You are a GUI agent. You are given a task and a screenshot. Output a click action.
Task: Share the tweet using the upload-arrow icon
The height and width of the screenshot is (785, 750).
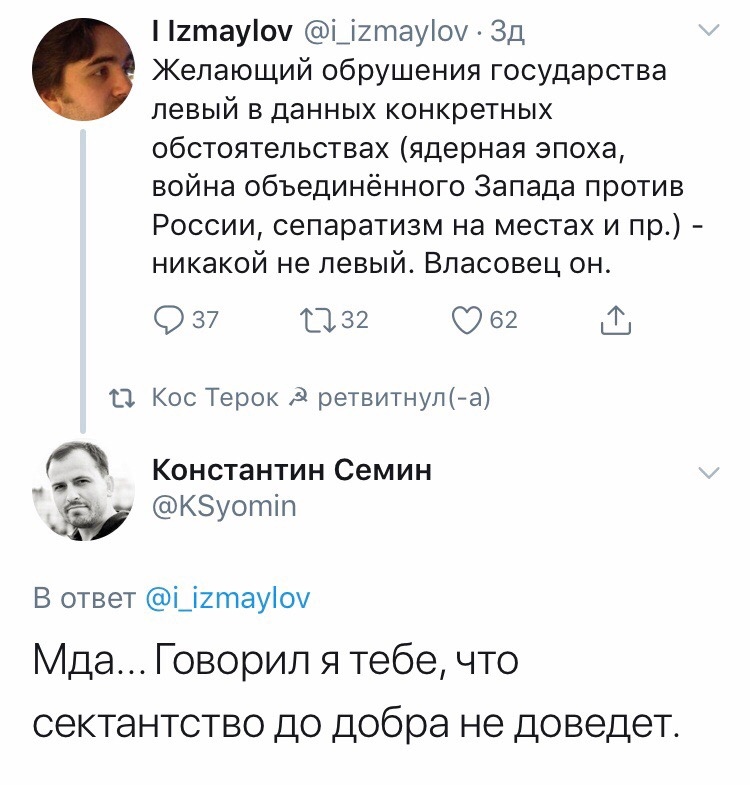pos(616,320)
